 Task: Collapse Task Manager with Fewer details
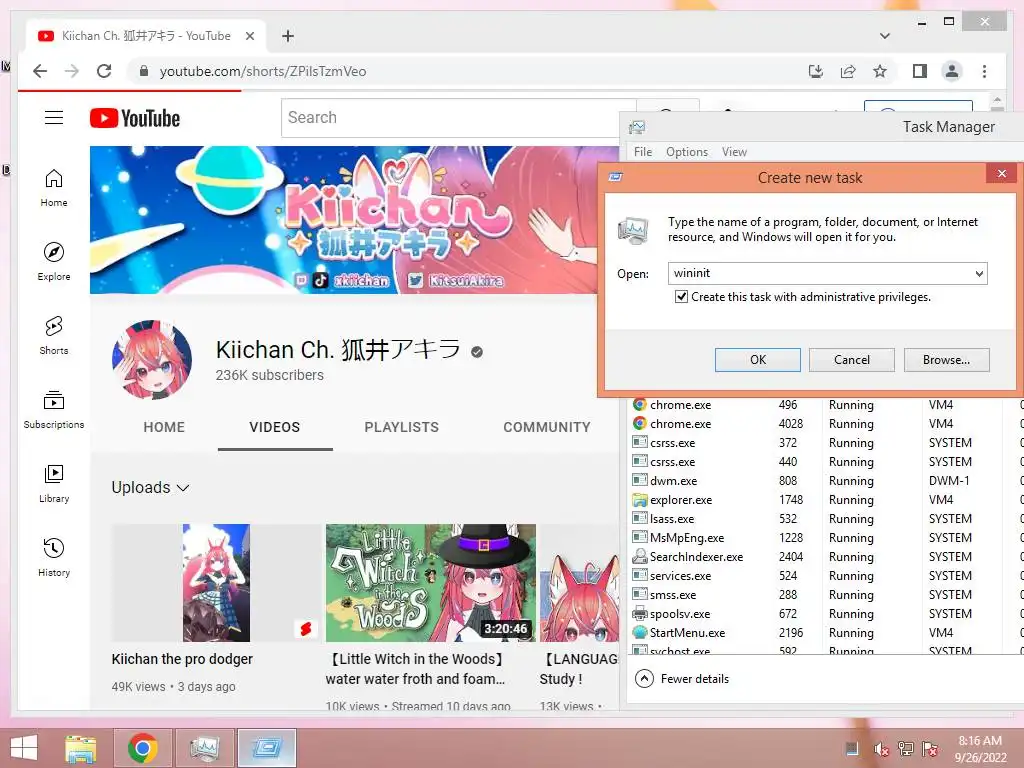click(x=682, y=679)
